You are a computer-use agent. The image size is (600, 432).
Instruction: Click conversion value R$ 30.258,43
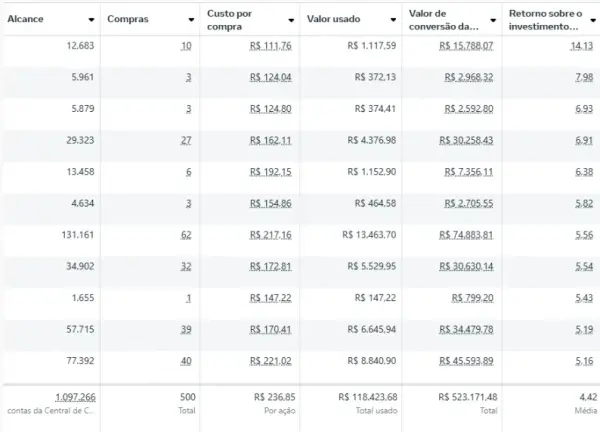(466, 140)
